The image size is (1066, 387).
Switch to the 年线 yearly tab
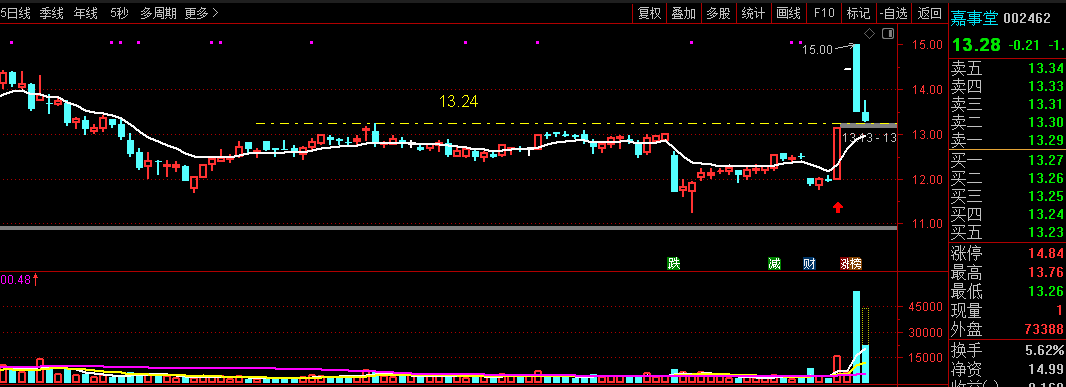(x=85, y=13)
